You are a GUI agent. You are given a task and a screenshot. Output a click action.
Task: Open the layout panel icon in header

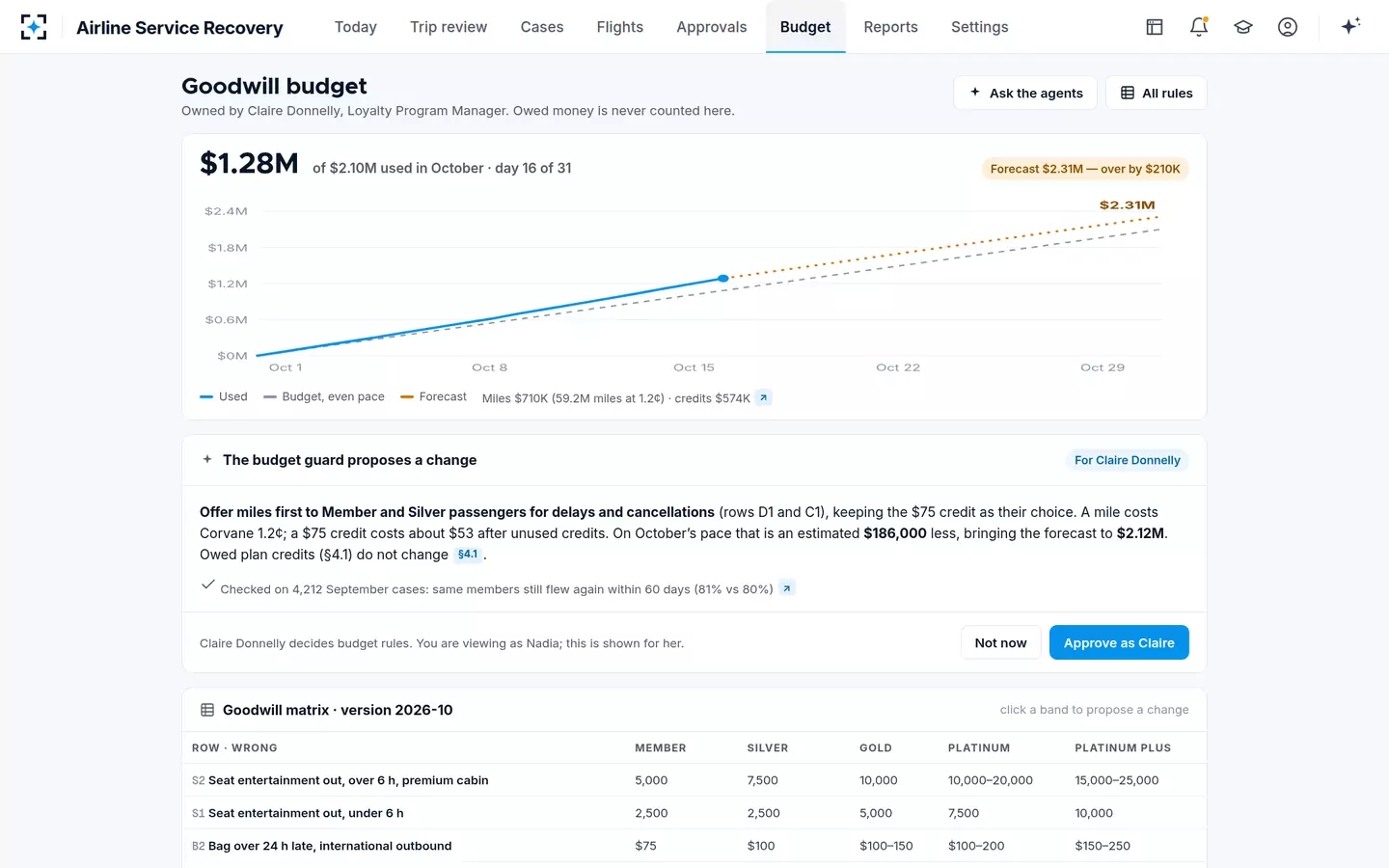click(x=1155, y=27)
